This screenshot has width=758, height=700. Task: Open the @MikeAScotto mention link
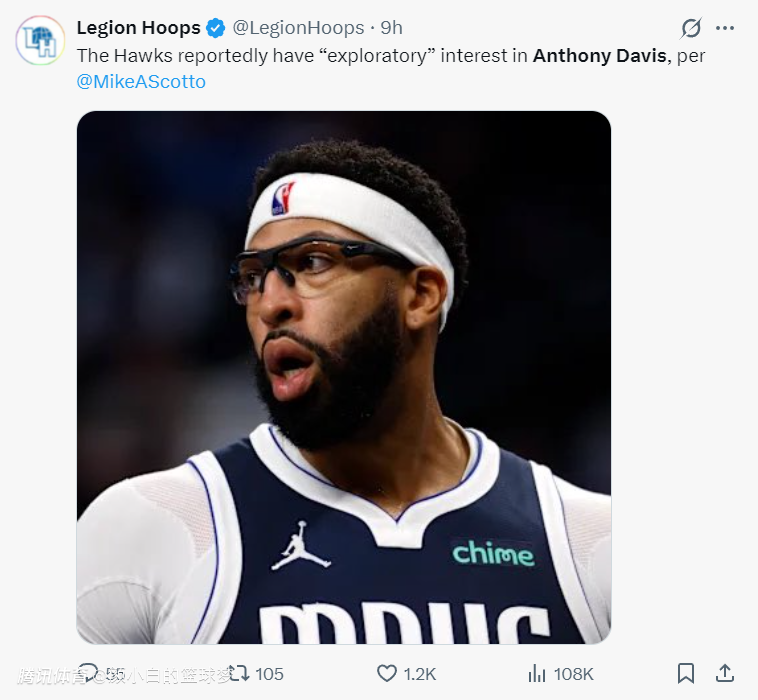point(141,82)
